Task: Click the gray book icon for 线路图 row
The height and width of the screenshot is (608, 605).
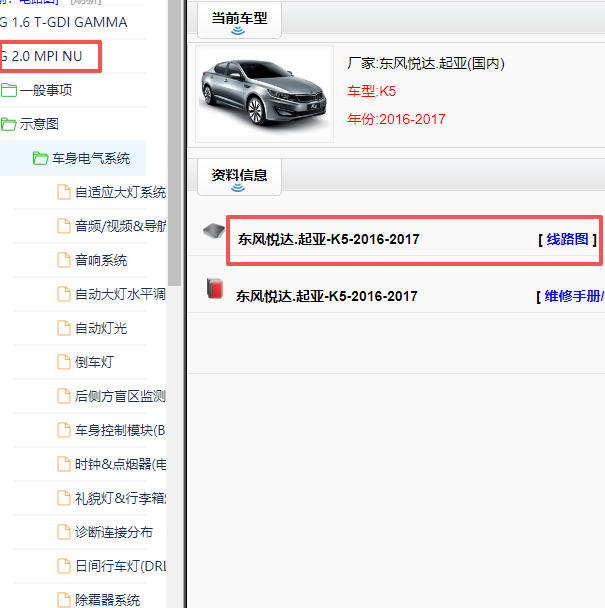Action: click(214, 230)
